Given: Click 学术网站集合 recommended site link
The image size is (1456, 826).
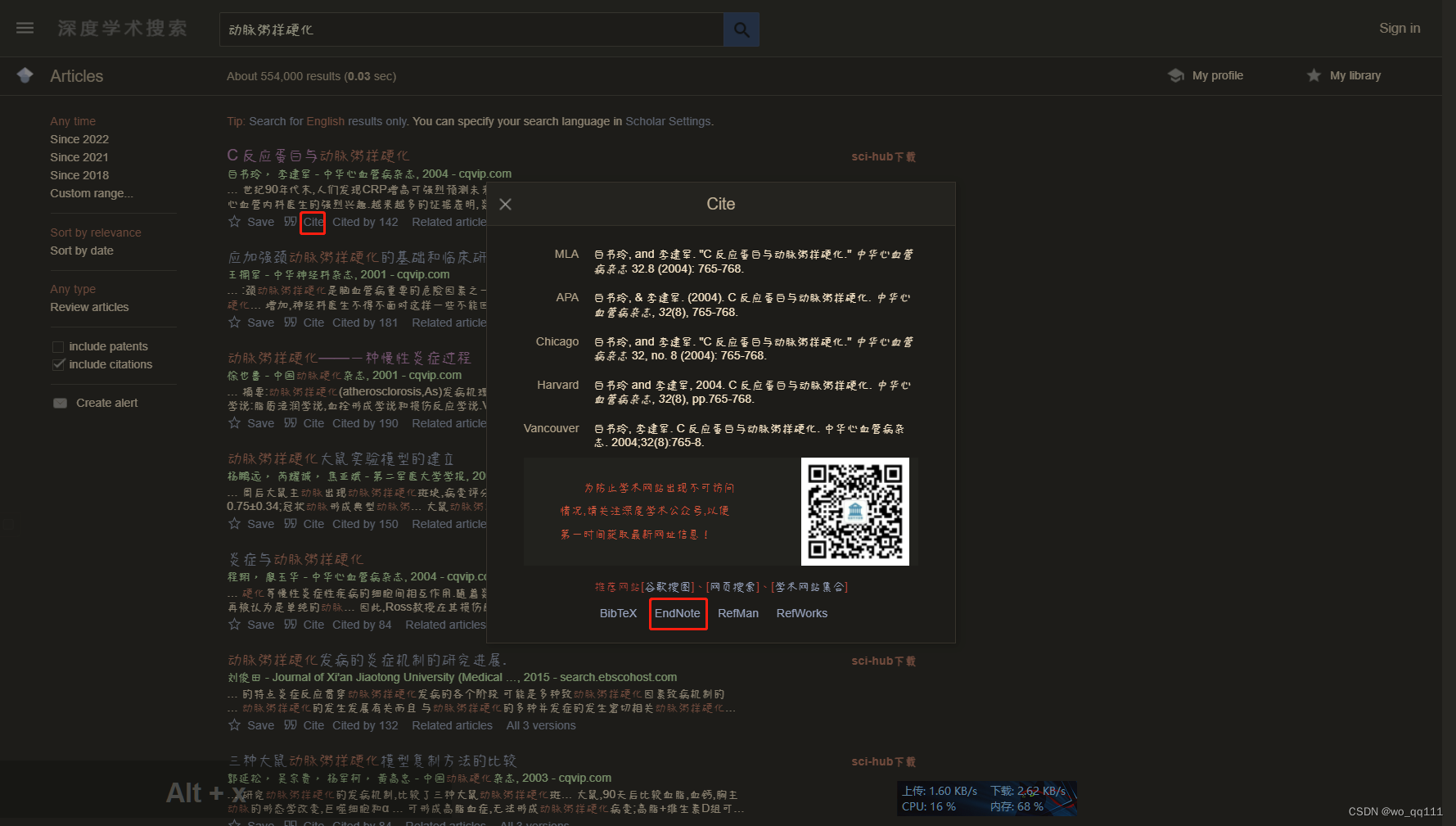Looking at the screenshot, I should 809,587.
